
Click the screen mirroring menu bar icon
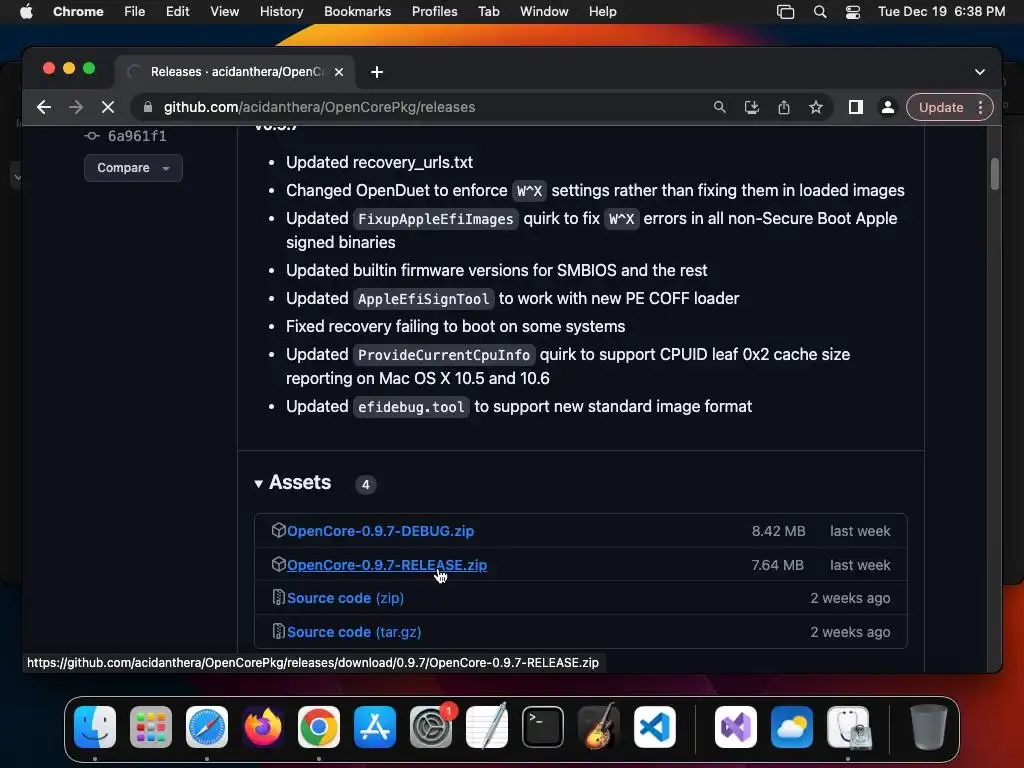786,12
